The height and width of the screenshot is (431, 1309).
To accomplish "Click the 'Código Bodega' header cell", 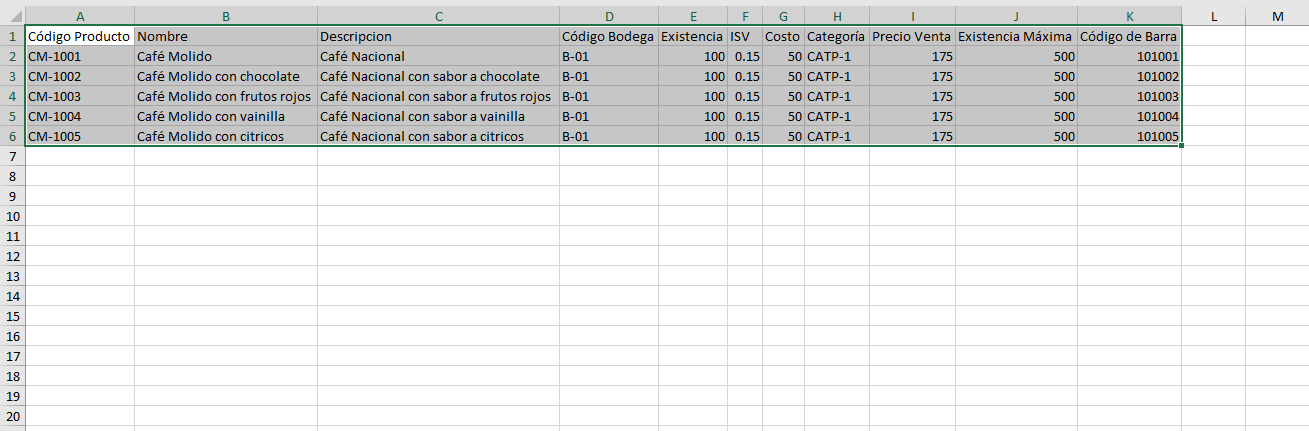I will click(609, 36).
